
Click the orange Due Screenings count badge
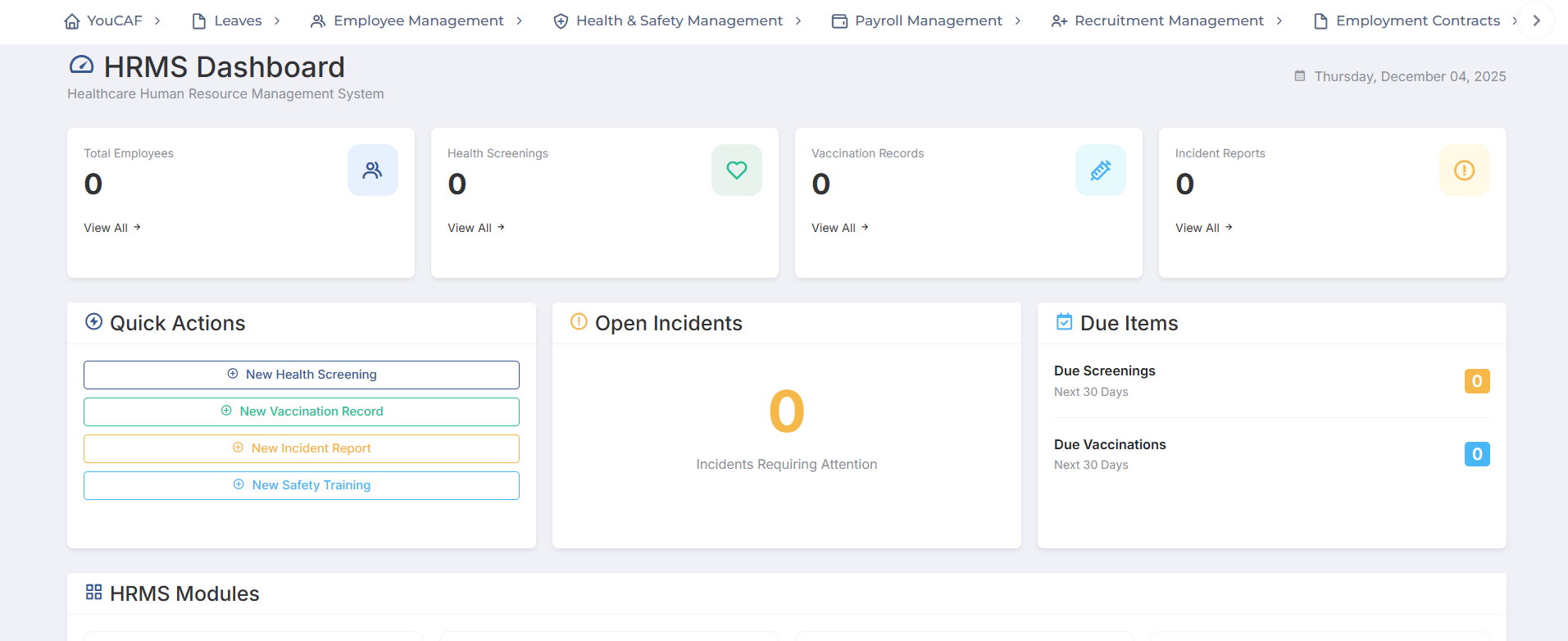[1476, 381]
